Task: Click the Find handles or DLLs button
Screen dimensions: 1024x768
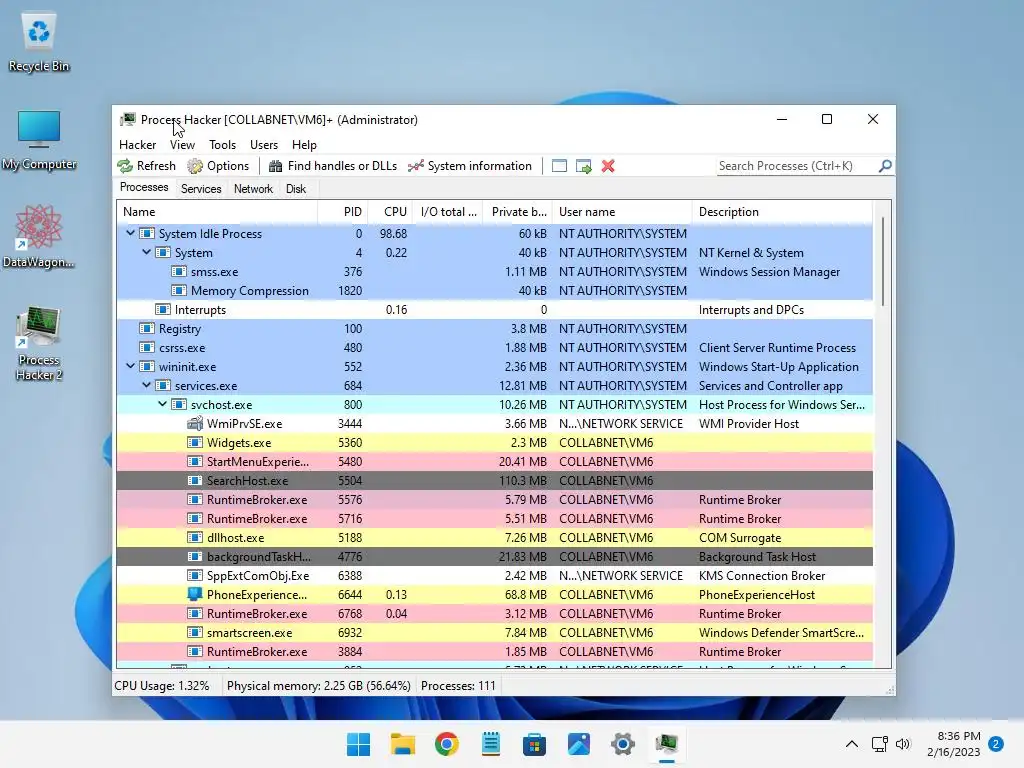Action: (x=333, y=166)
